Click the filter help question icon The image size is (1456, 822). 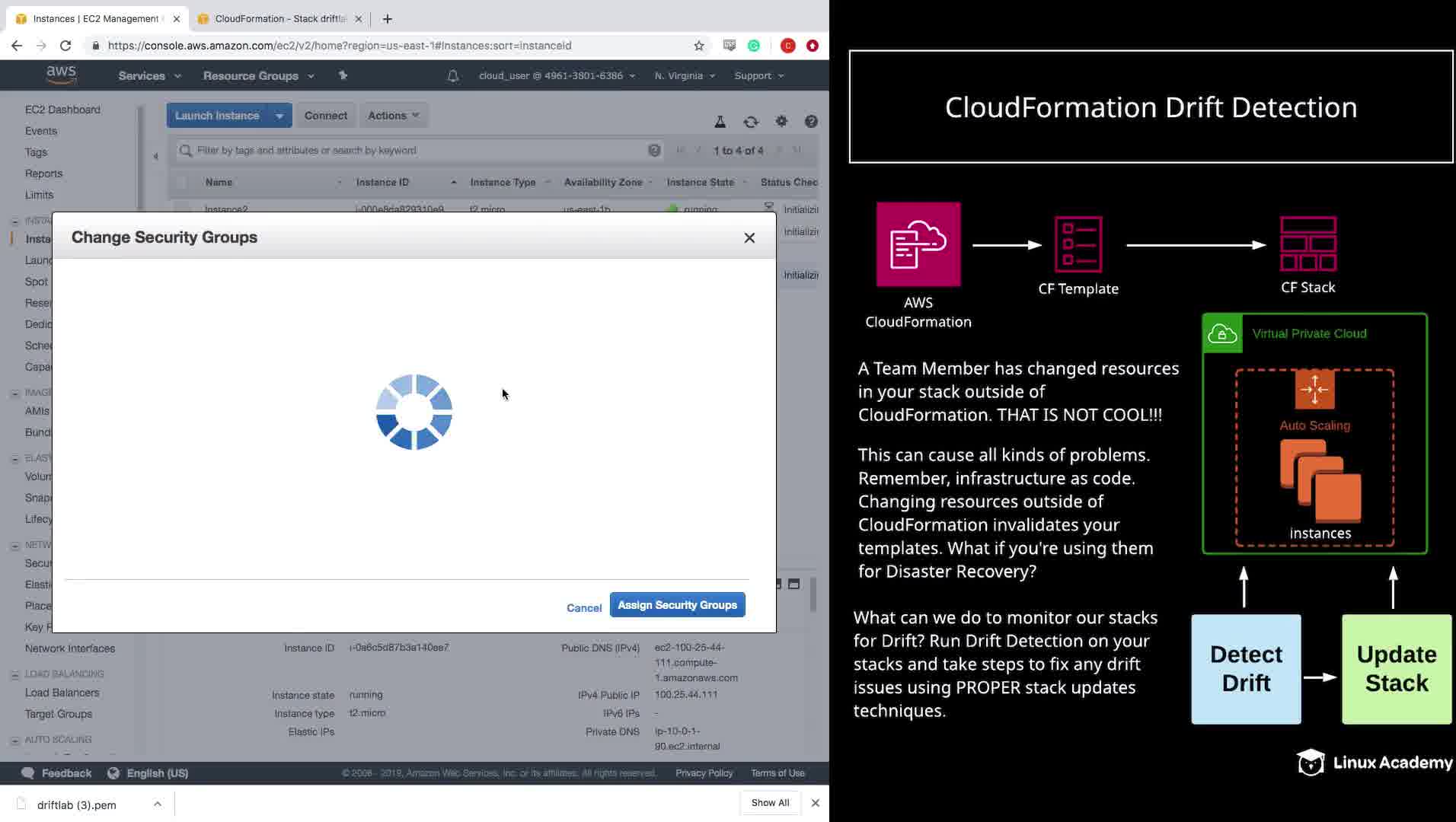(654, 151)
